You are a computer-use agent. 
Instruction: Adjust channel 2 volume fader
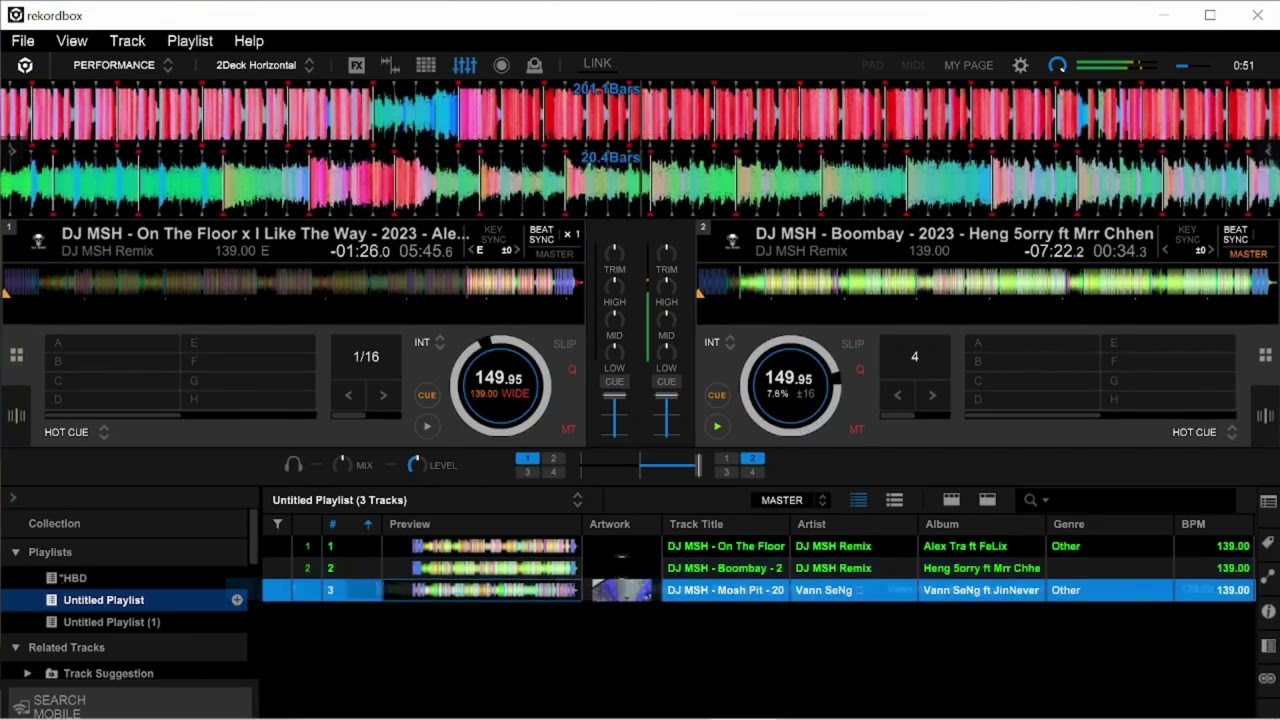pos(666,396)
